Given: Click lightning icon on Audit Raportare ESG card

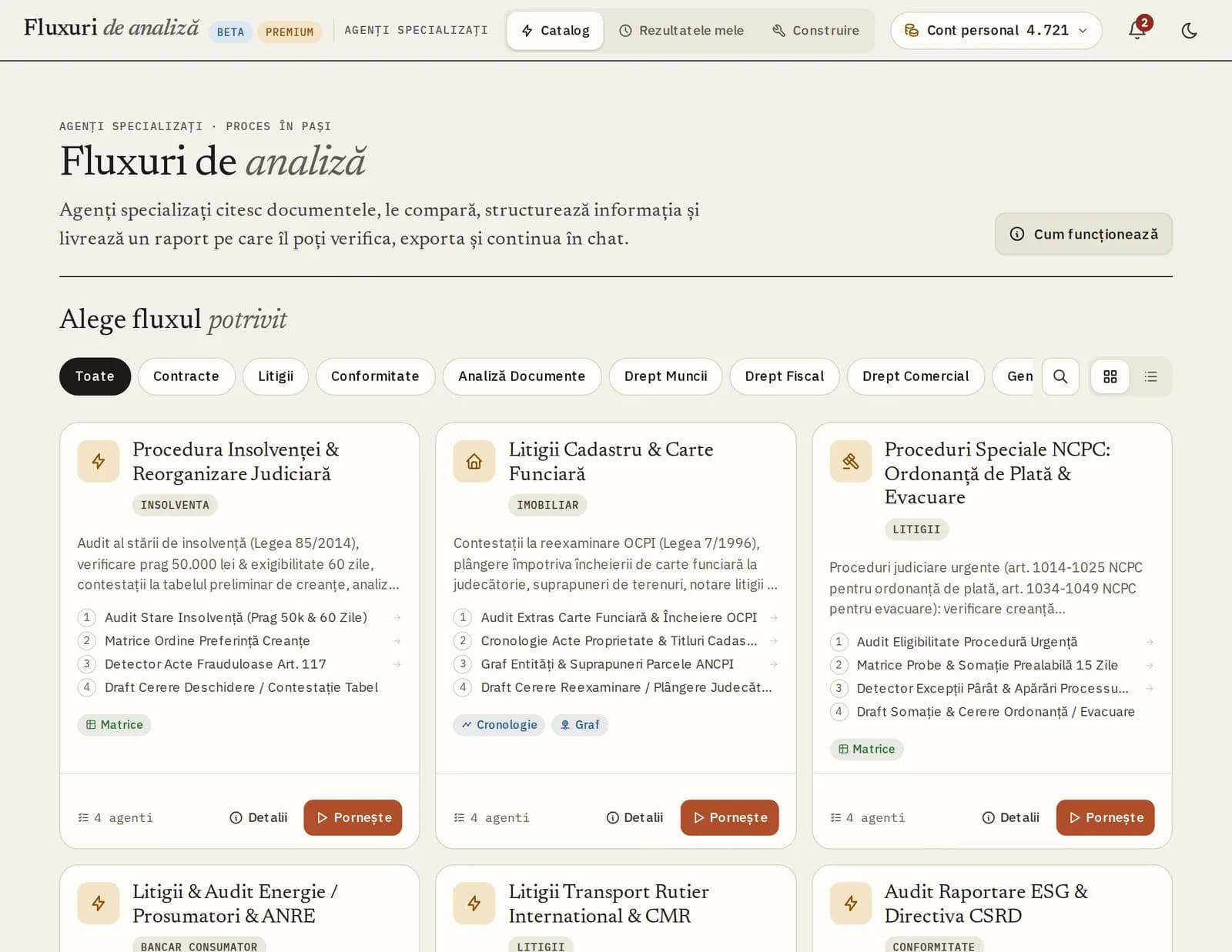Looking at the screenshot, I should click(850, 903).
